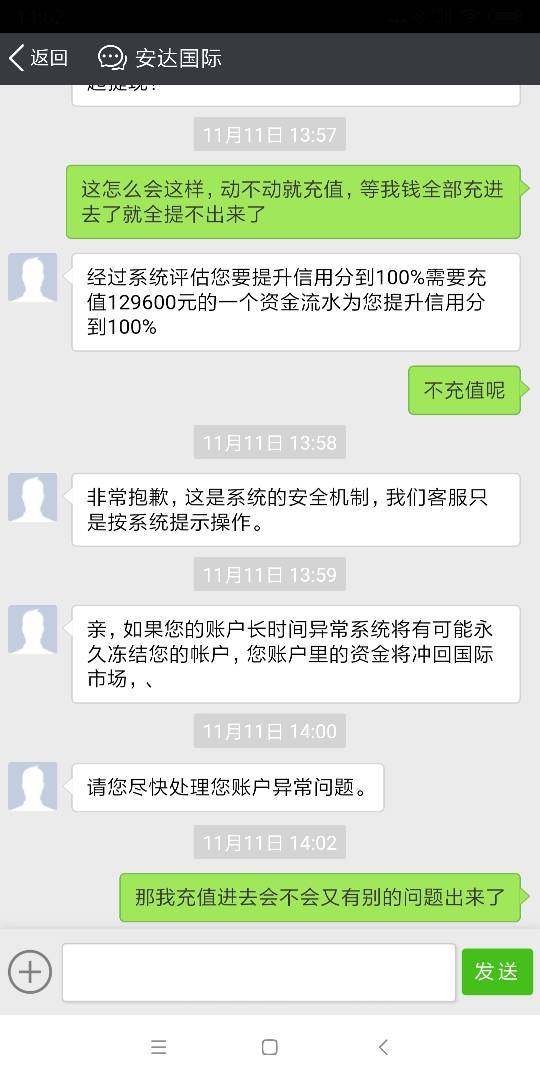Tap avatar beside 非常抱歉 message

click(32, 497)
